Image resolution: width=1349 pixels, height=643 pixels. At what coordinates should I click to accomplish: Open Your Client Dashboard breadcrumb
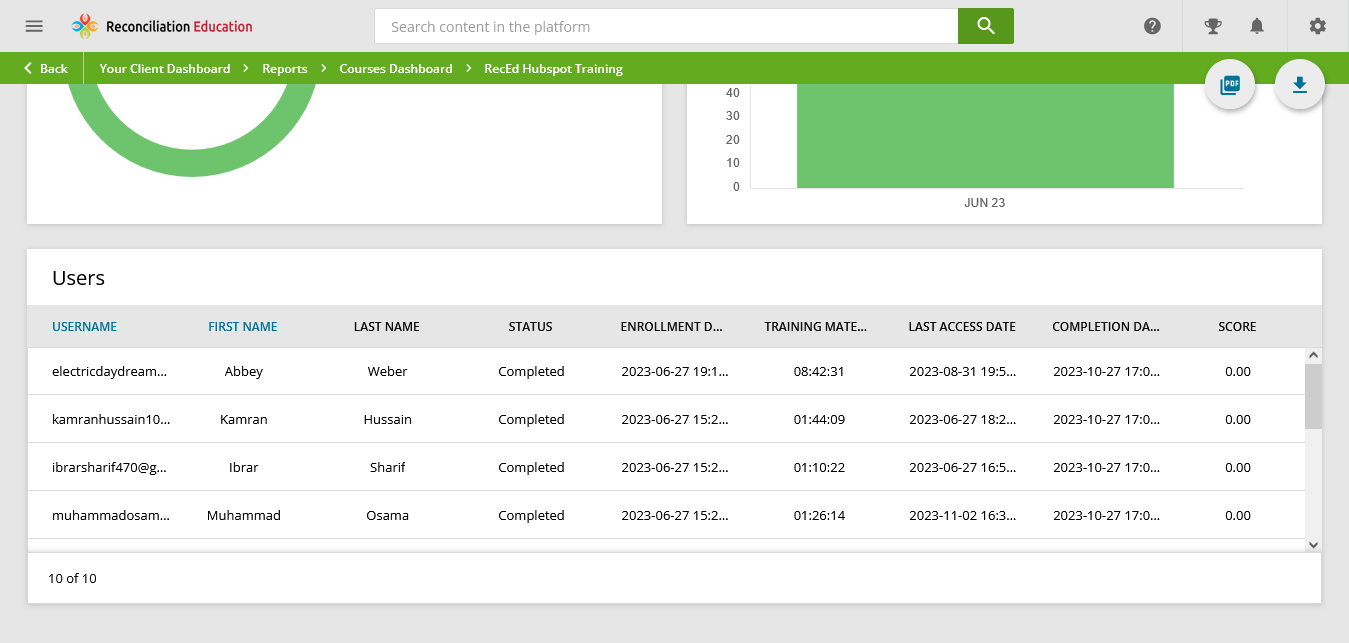[x=167, y=68]
